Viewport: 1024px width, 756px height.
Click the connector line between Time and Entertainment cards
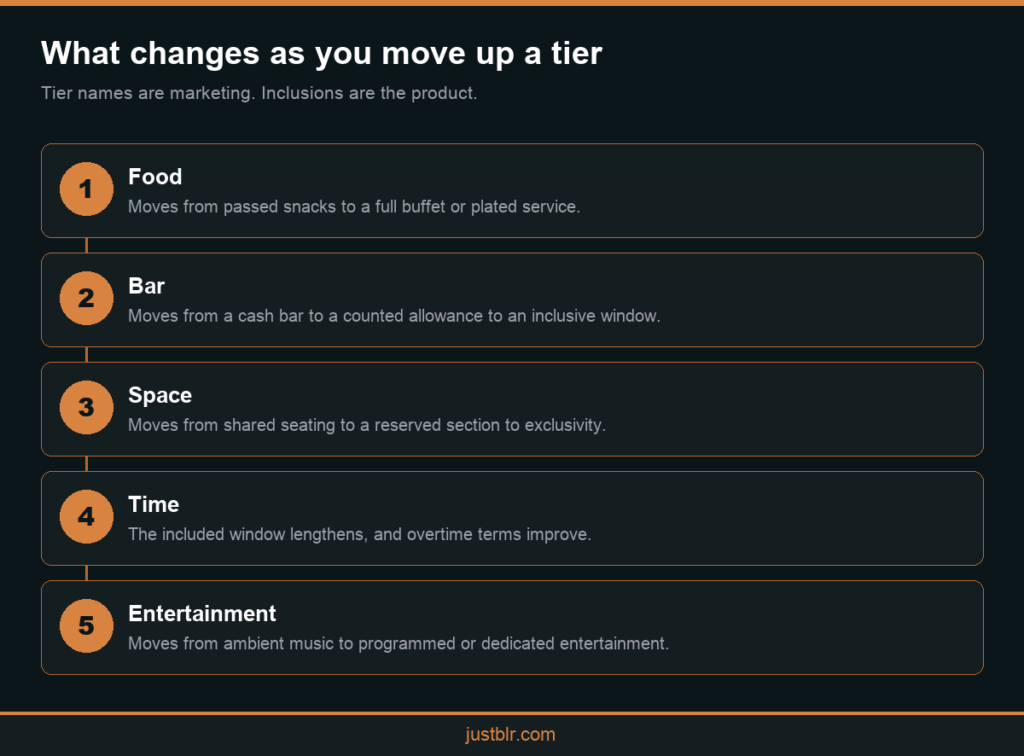[86, 573]
